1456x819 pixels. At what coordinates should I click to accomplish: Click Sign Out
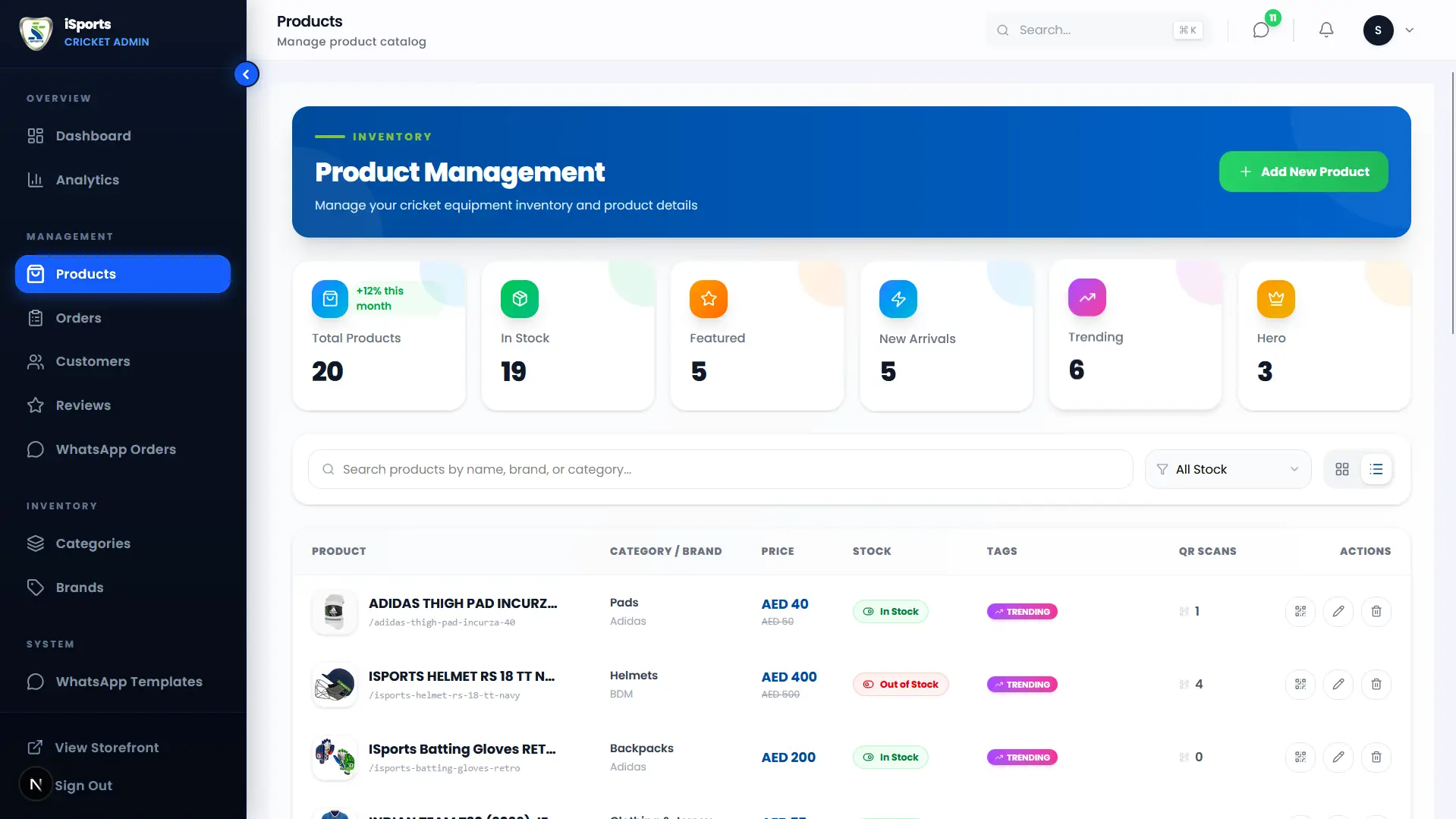coord(83,786)
